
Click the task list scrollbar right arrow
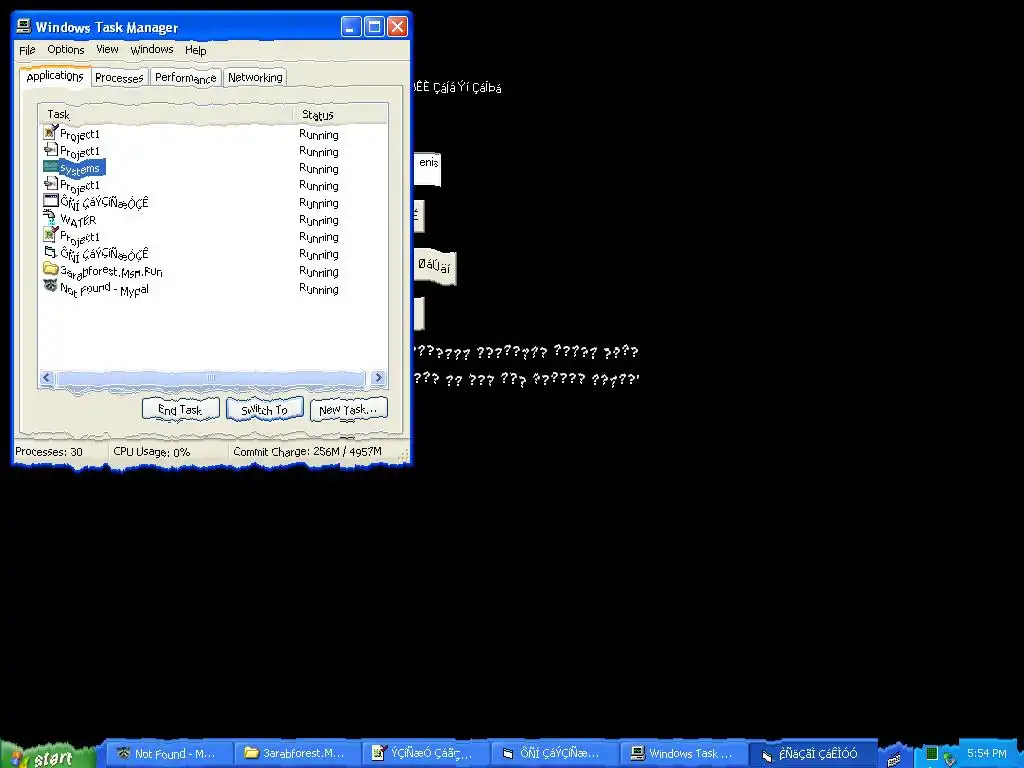(378, 377)
